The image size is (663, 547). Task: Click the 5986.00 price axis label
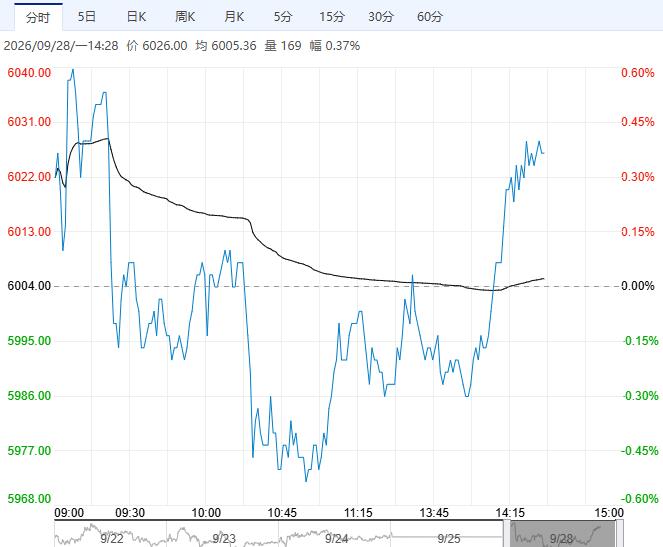[29, 396]
